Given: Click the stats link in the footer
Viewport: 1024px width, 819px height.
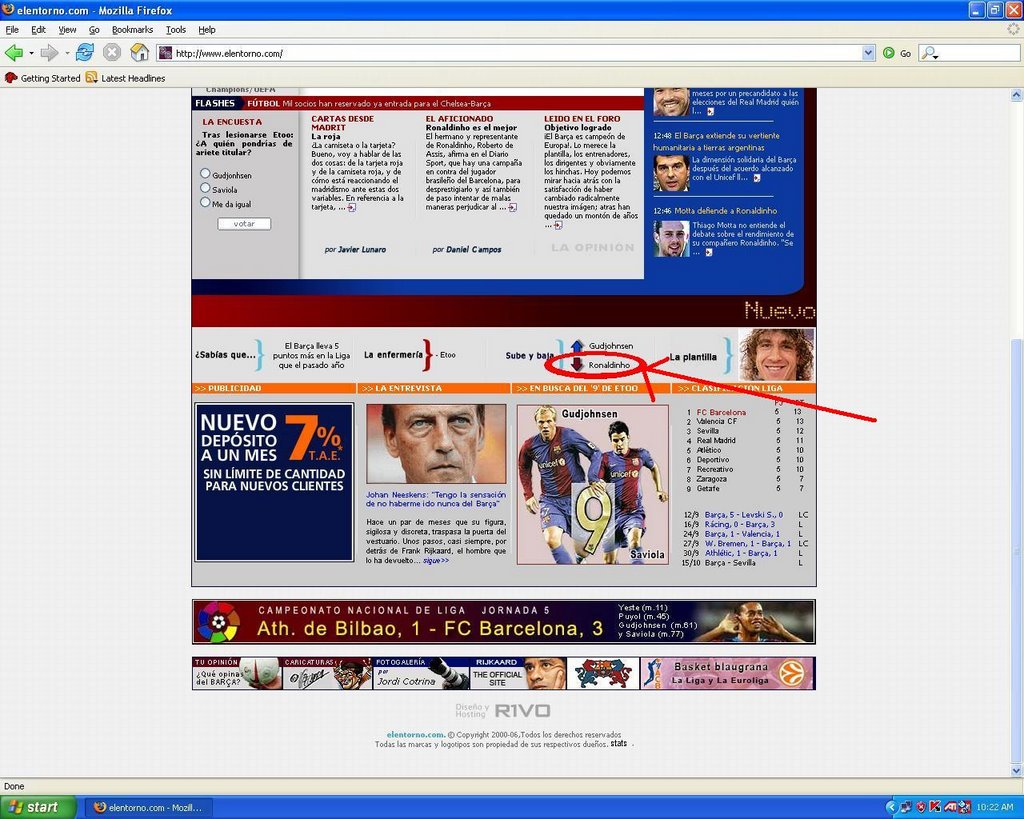Looking at the screenshot, I should point(618,743).
